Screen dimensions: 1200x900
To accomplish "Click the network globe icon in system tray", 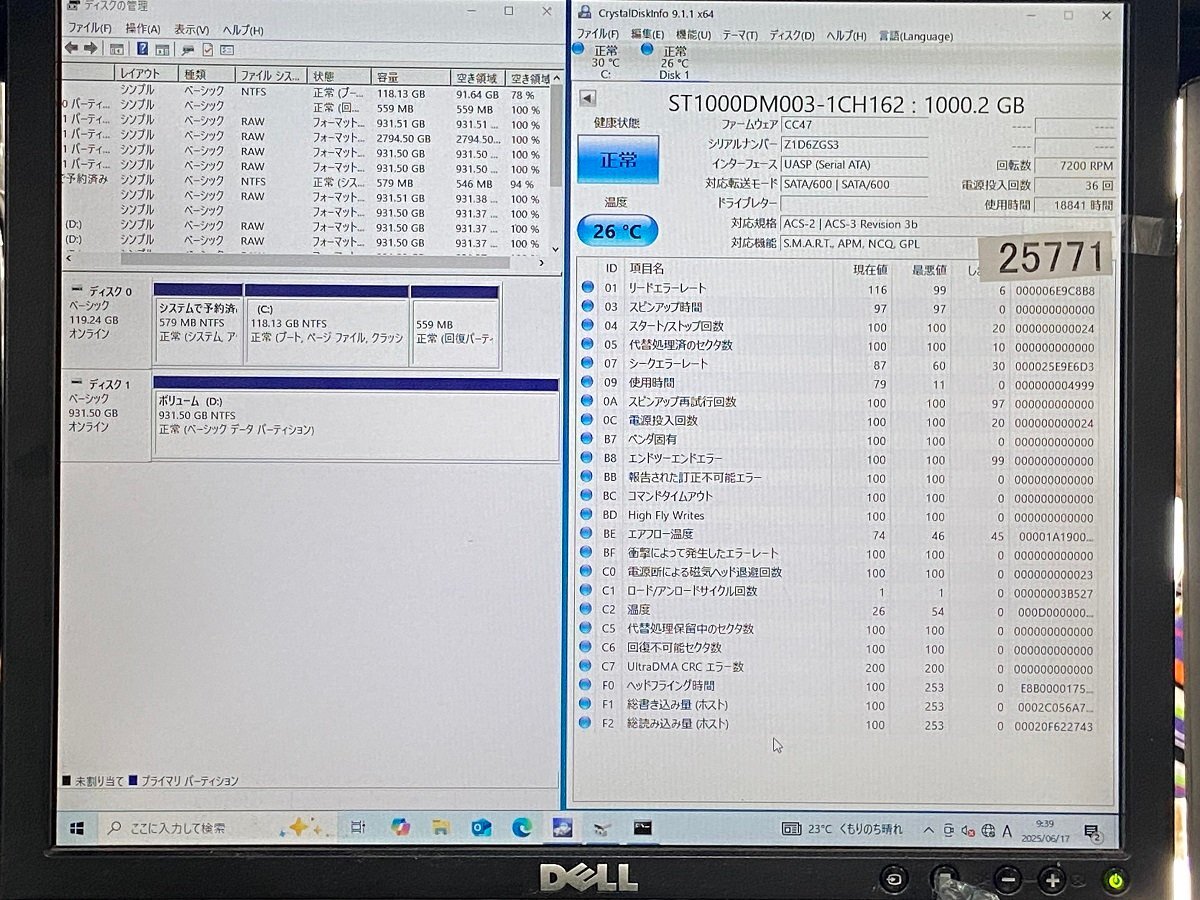I will [988, 830].
